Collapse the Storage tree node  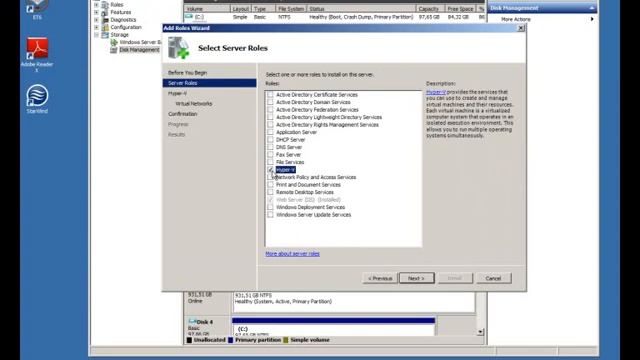[x=96, y=35]
